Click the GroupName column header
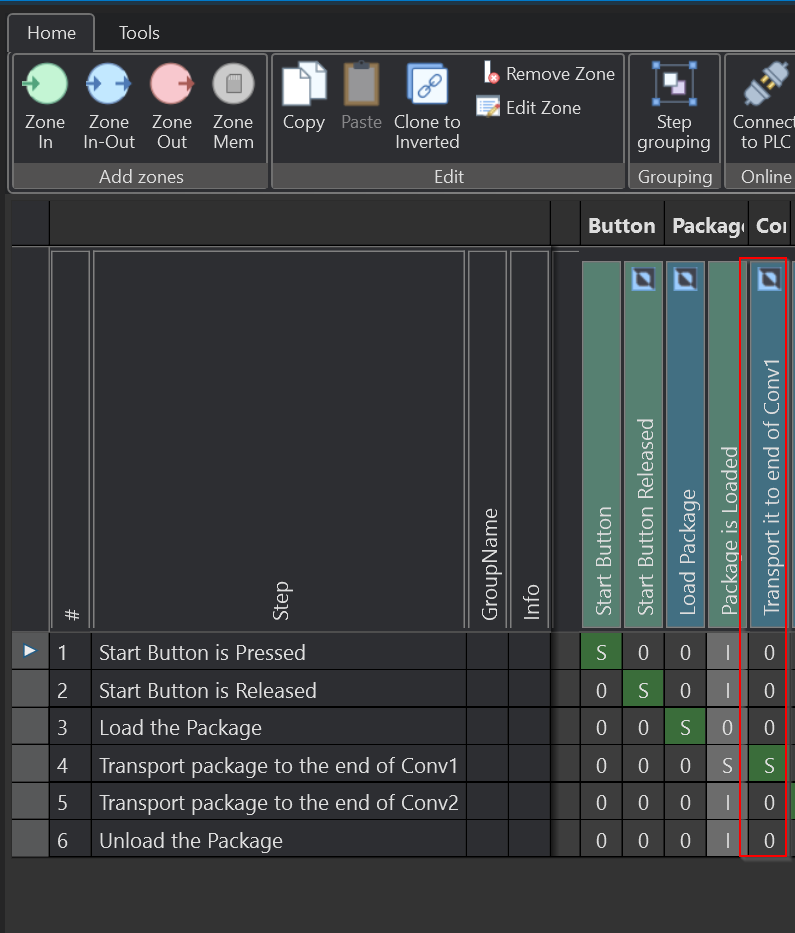795x933 pixels. tap(487, 439)
